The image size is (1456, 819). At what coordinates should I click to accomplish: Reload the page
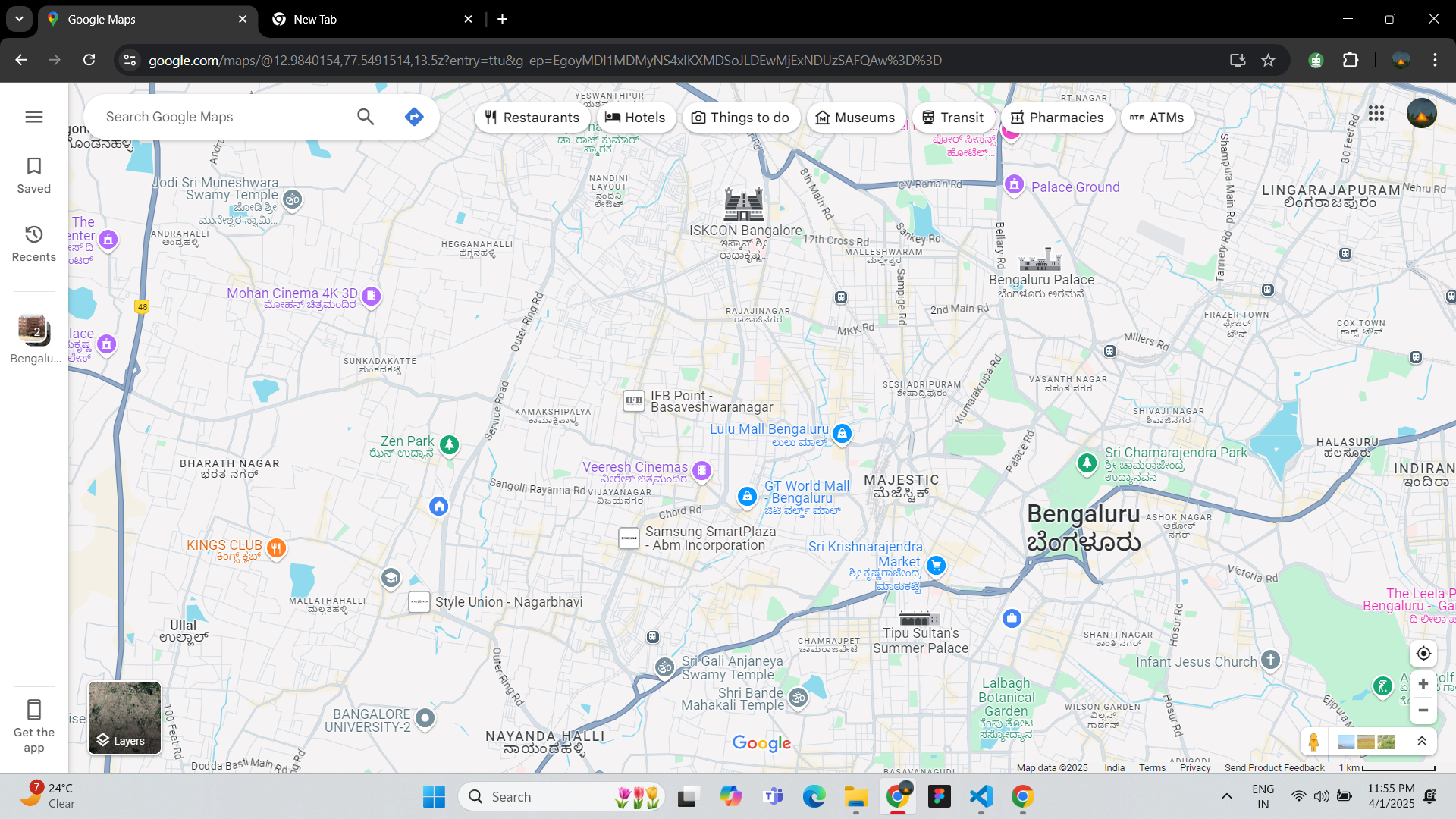coord(89,60)
